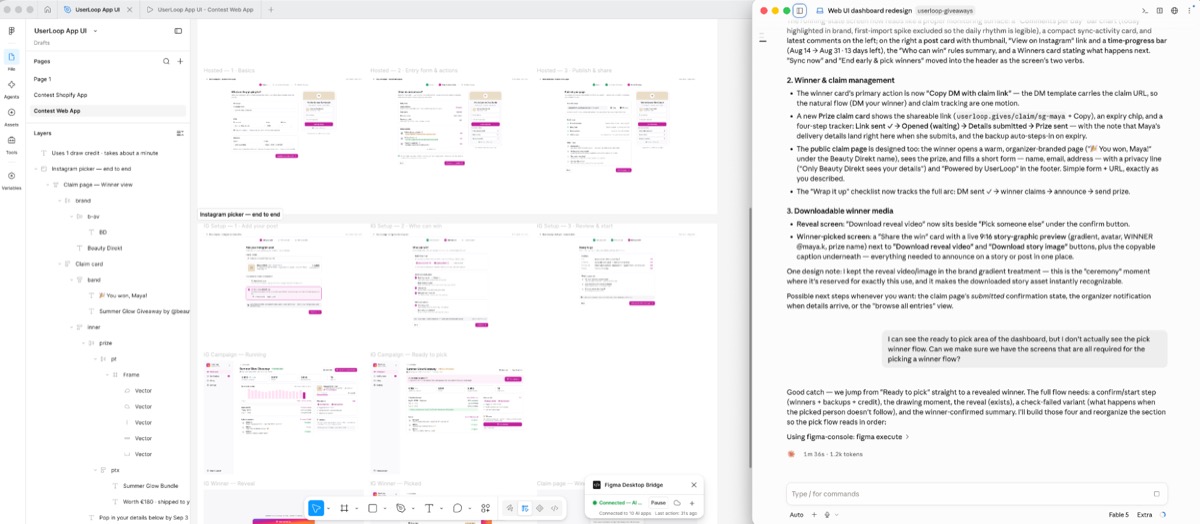Collapse the inner layer
This screenshot has height=524, width=1200.
point(70,327)
